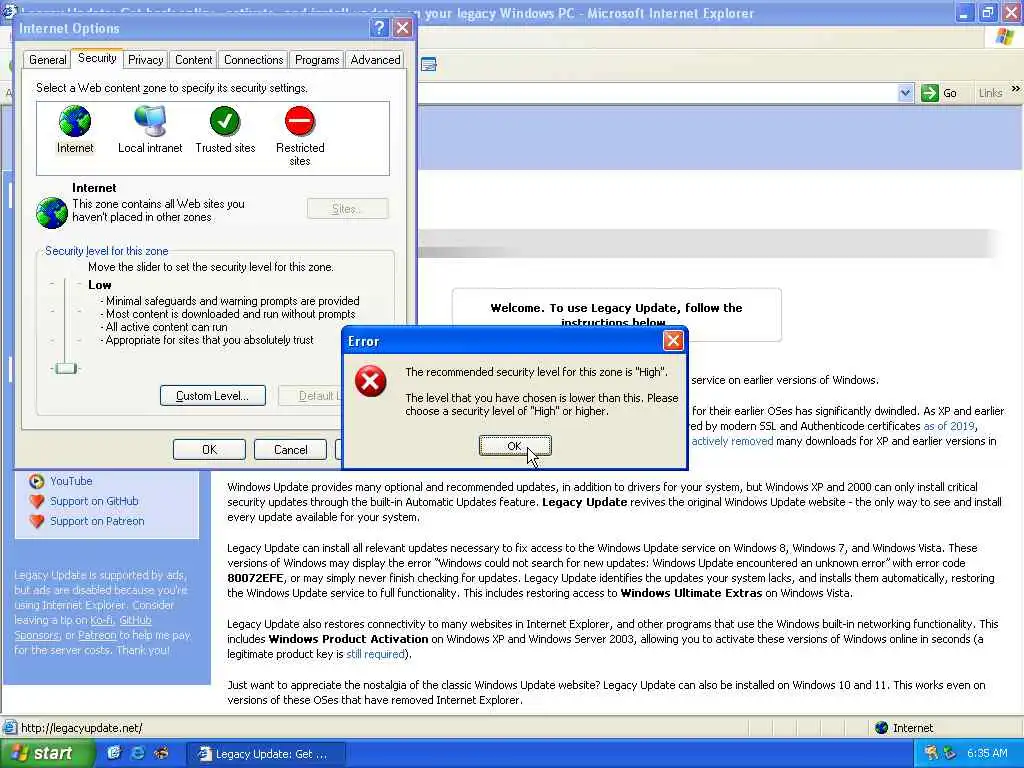Click the Custom Level... button
Image resolution: width=1024 pixels, height=768 pixels.
[213, 396]
